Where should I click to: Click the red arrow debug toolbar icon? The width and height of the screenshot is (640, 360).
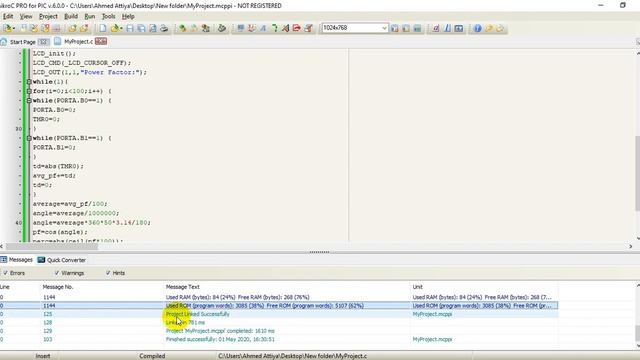click(x=297, y=28)
